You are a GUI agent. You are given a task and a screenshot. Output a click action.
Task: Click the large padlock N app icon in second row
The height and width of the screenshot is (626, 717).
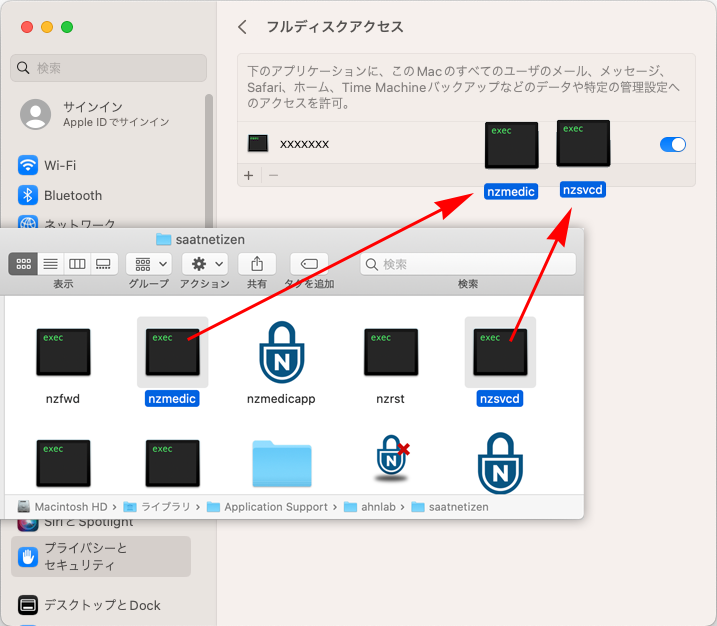[500, 463]
